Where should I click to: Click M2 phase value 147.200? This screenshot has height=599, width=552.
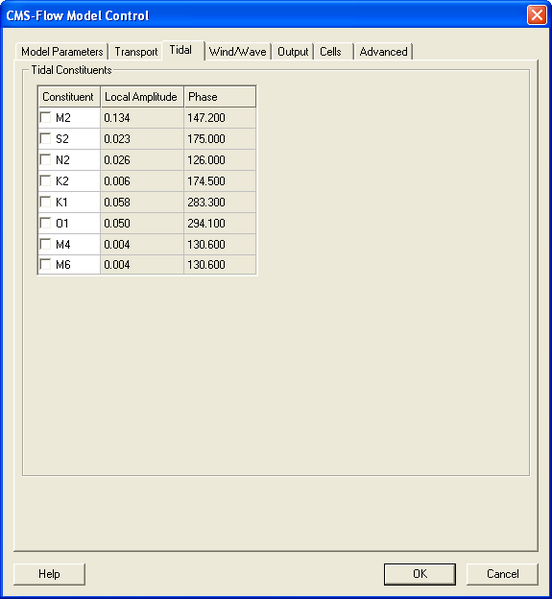pyautogui.click(x=220, y=118)
